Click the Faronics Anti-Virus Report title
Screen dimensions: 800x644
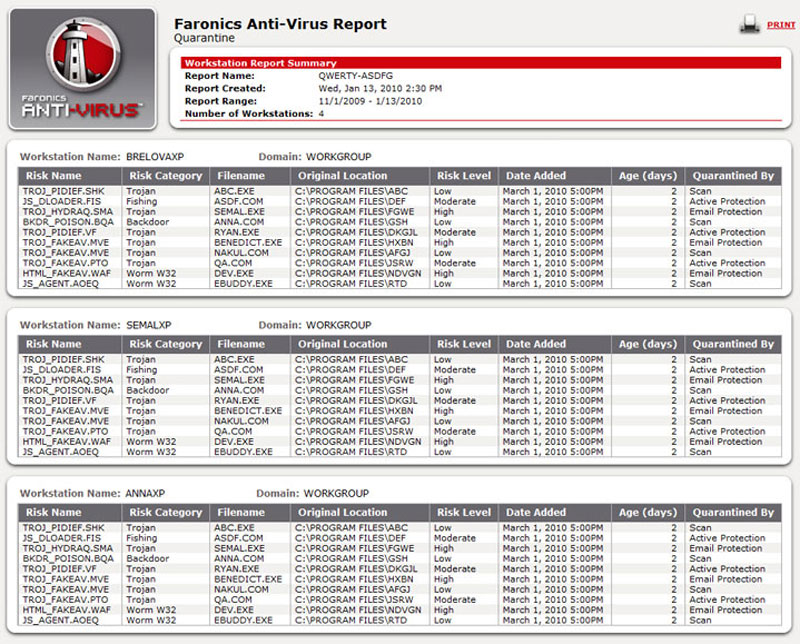(280, 24)
